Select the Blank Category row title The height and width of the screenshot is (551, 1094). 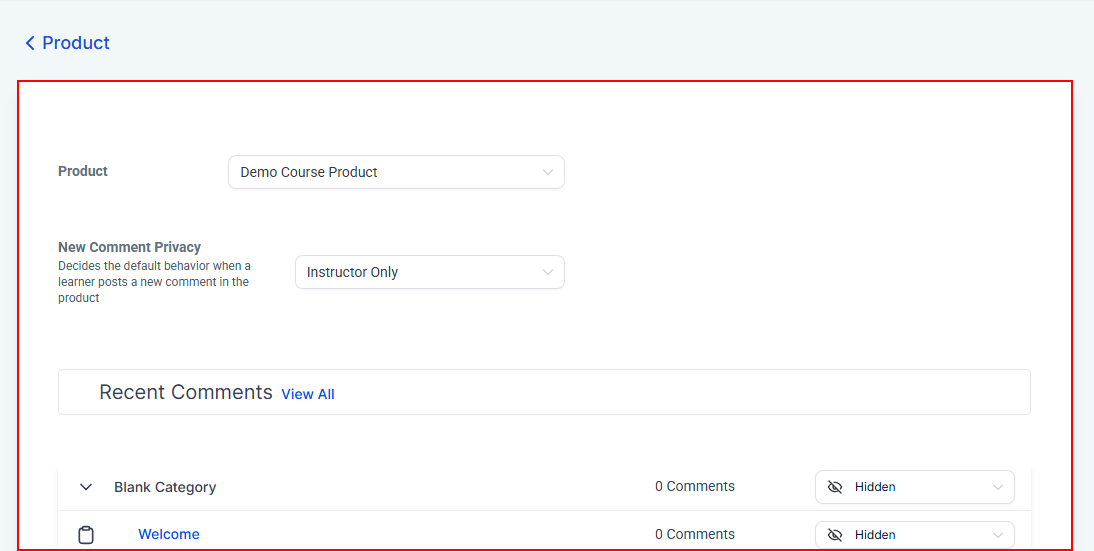tap(165, 487)
